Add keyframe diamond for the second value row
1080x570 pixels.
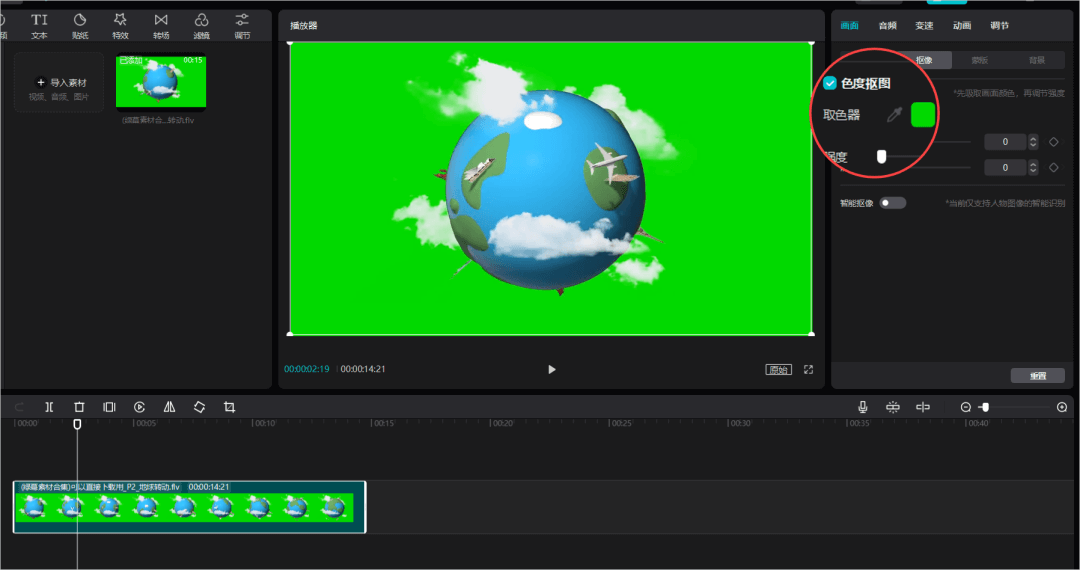tap(1053, 167)
